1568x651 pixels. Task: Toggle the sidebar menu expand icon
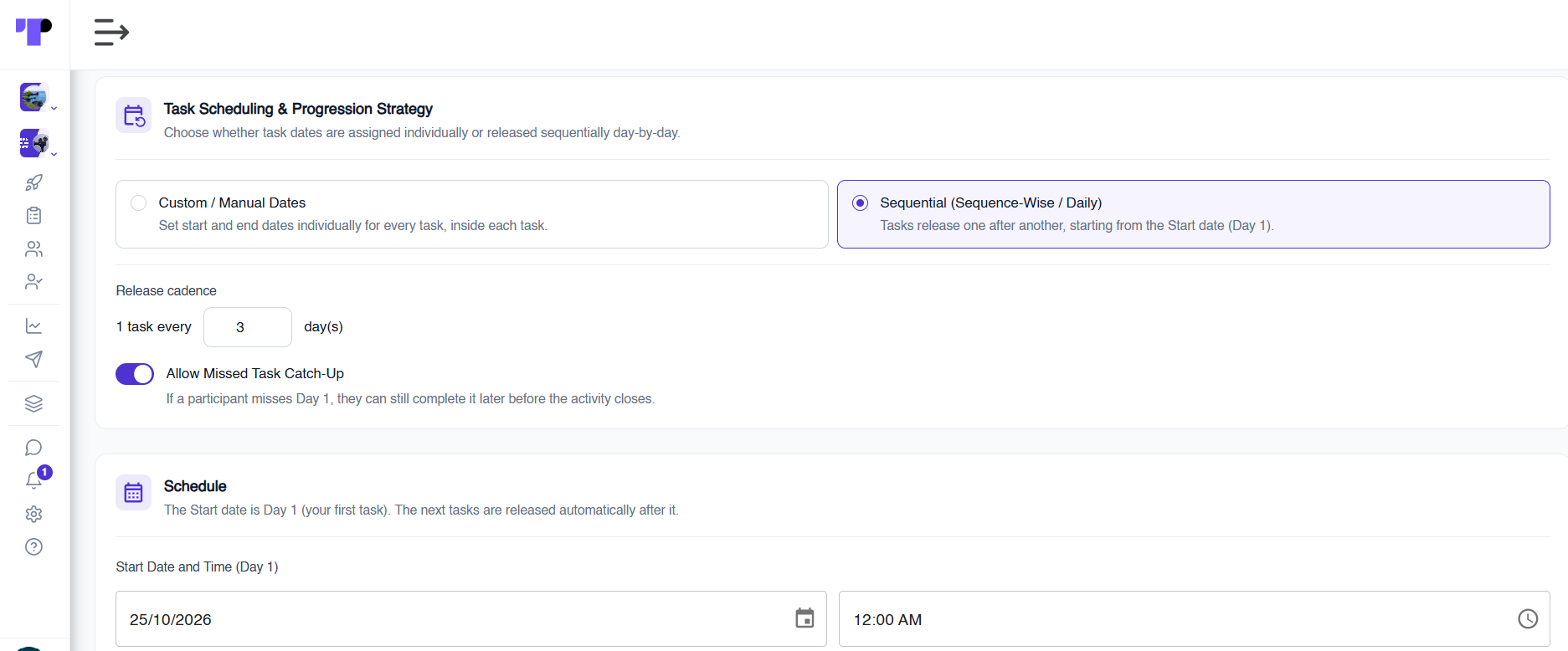click(x=111, y=33)
